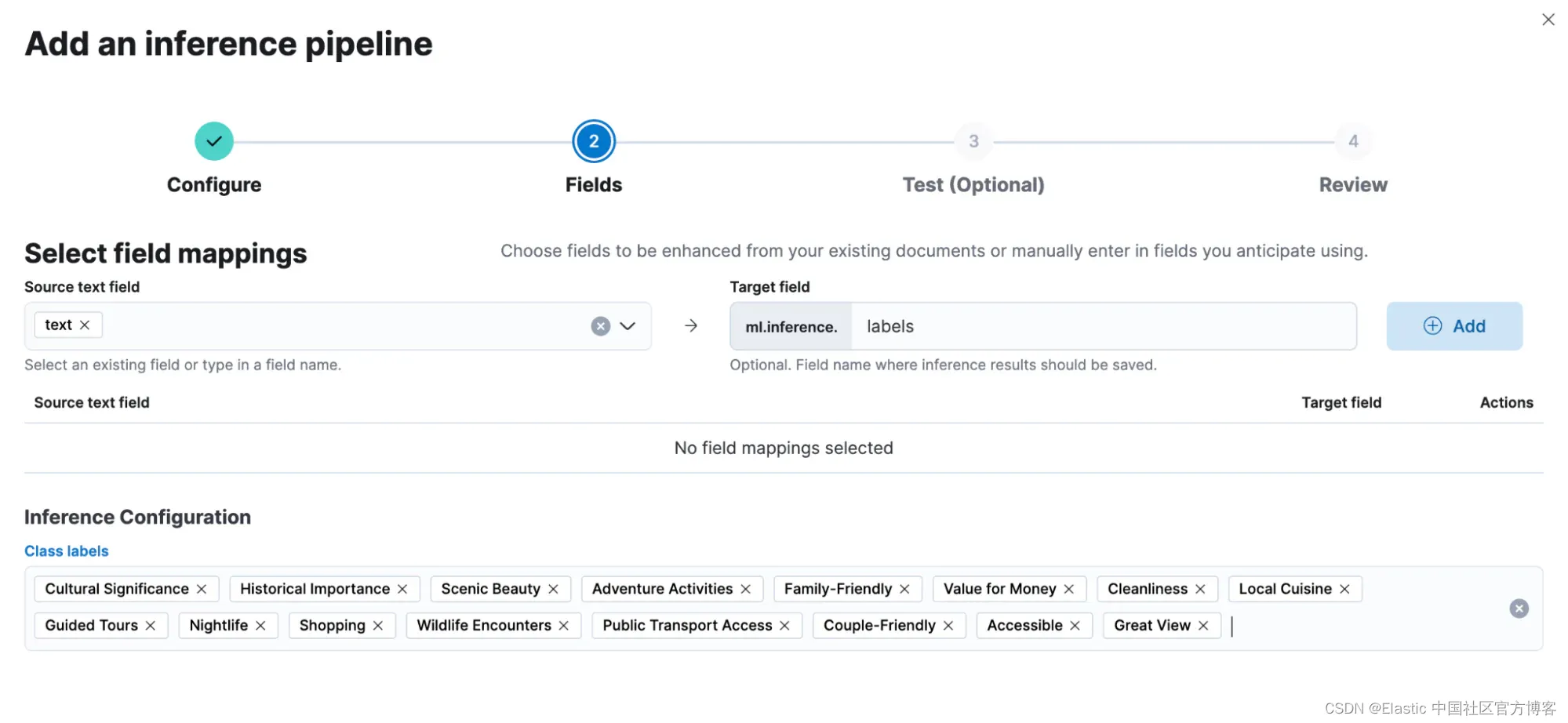This screenshot has height=723, width=1568.
Task: Select the Fields step indicator
Action: click(594, 142)
